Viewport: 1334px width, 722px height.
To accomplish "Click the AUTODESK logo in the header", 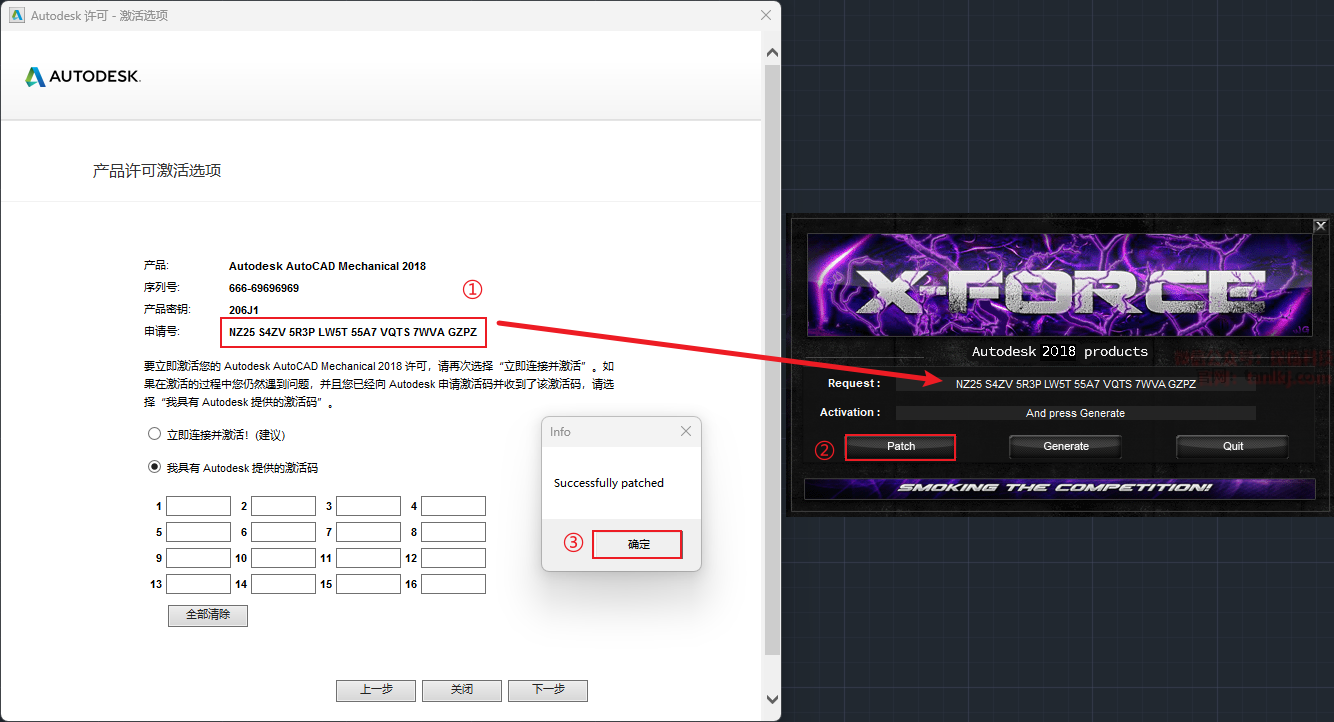I will (83, 77).
